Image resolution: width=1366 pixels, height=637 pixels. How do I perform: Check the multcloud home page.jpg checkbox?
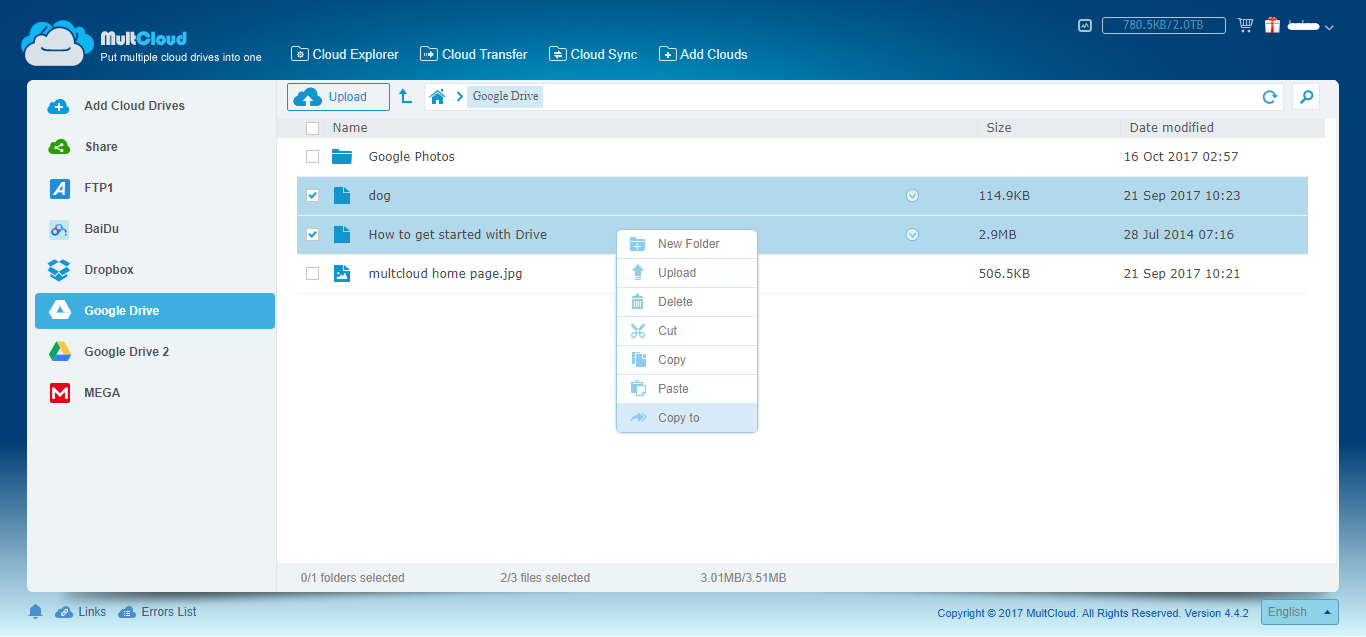312,273
